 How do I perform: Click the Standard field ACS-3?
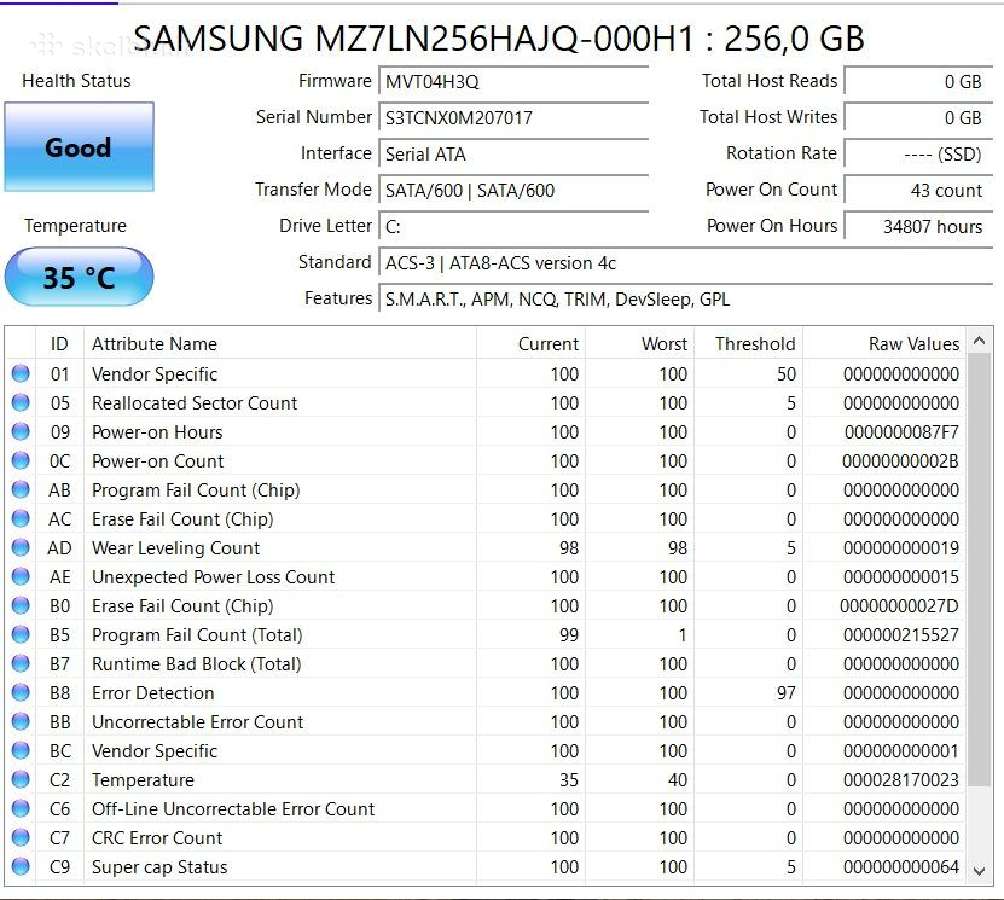point(686,263)
